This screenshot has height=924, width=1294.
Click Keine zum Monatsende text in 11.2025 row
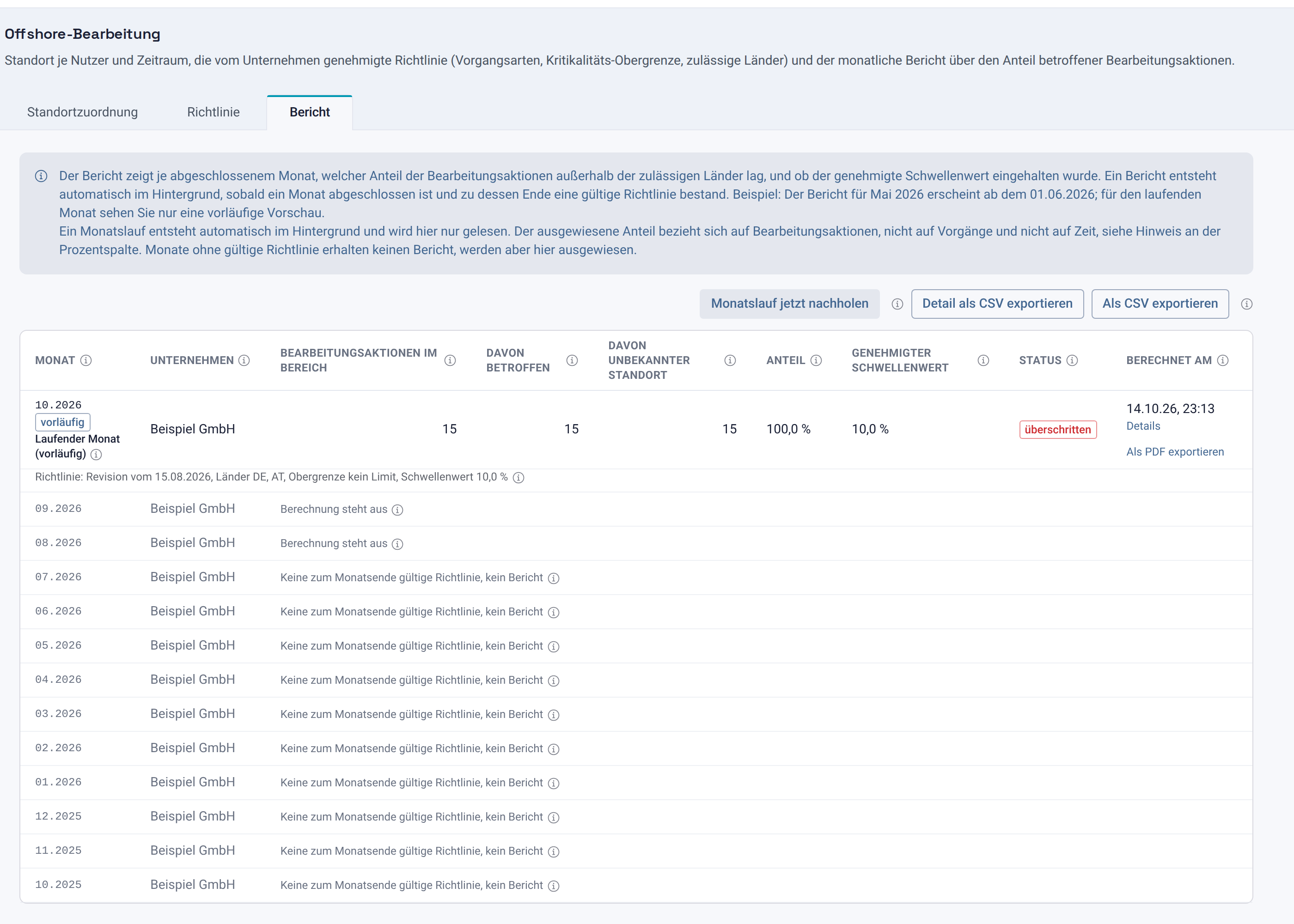411,851
